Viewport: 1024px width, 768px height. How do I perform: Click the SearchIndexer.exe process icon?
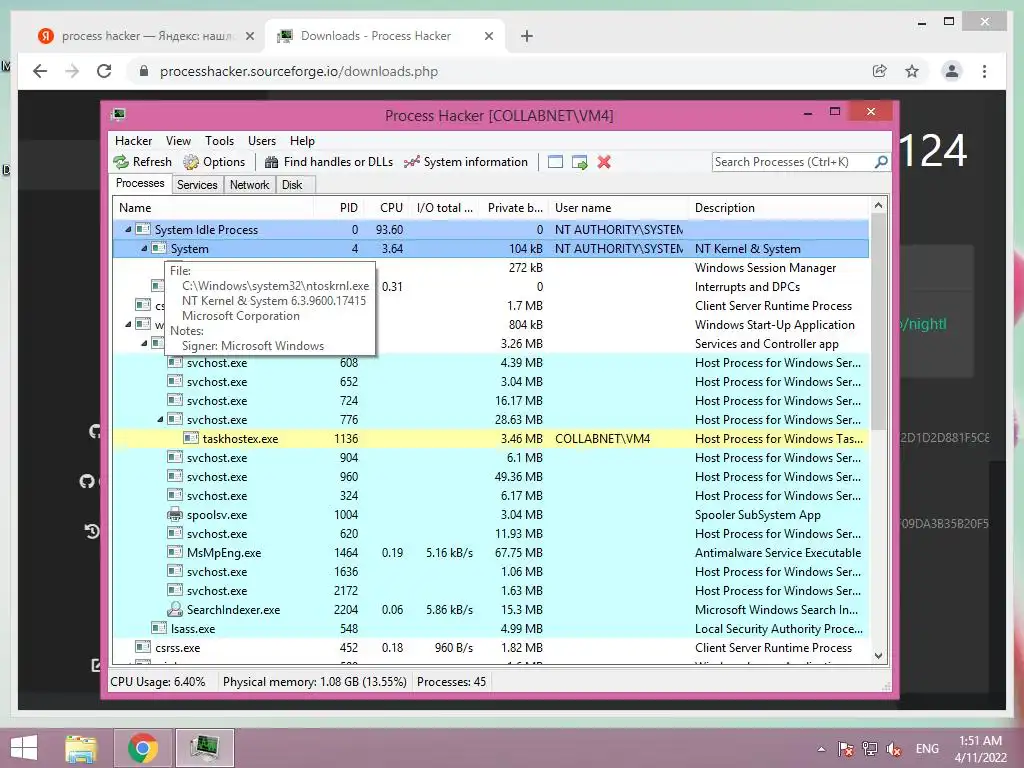[174, 609]
